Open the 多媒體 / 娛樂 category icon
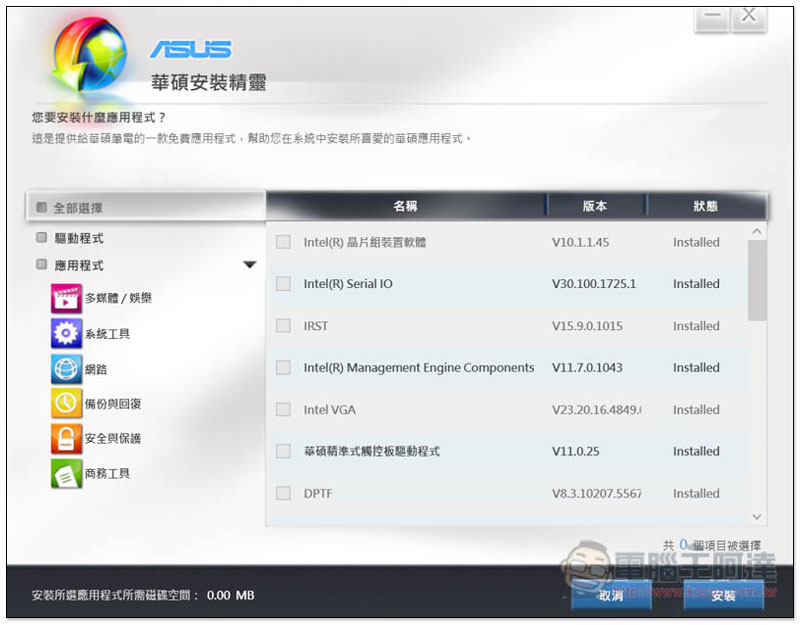Viewport: 800px width, 625px height. click(66, 298)
